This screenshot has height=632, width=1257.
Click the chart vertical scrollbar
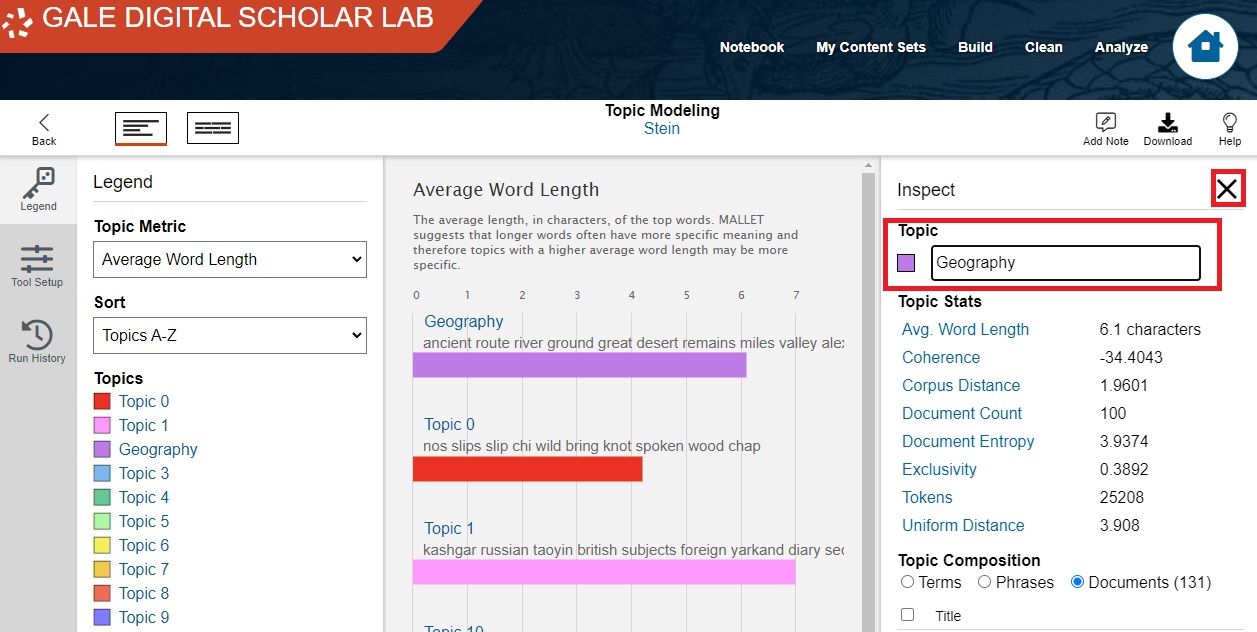point(867,400)
